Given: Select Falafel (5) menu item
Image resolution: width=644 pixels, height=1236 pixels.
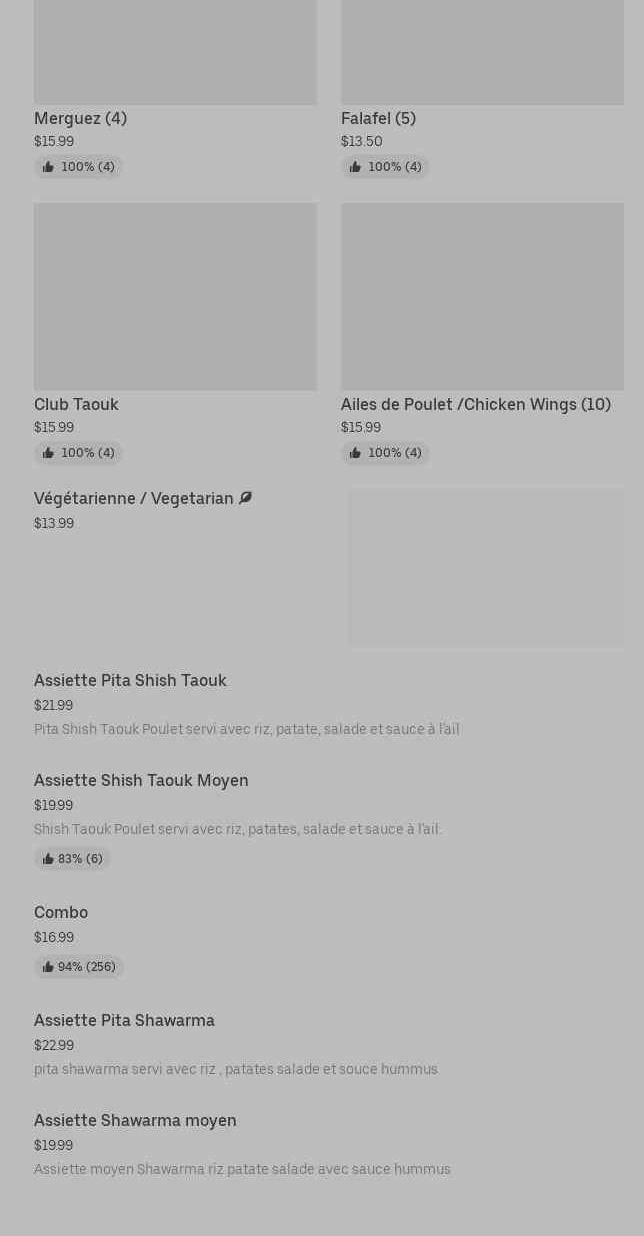Looking at the screenshot, I should [x=378, y=118].
